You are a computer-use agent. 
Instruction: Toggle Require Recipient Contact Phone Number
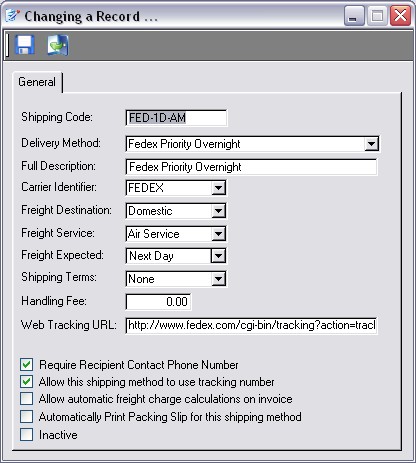27,365
